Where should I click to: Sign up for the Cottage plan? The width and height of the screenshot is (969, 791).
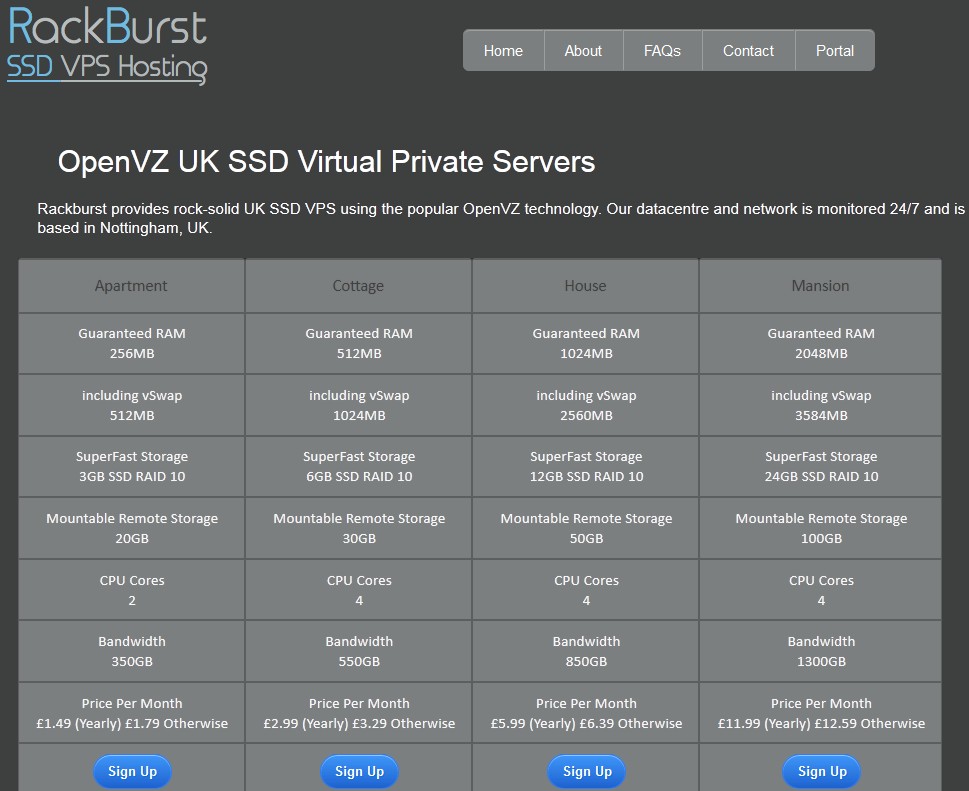(359, 771)
